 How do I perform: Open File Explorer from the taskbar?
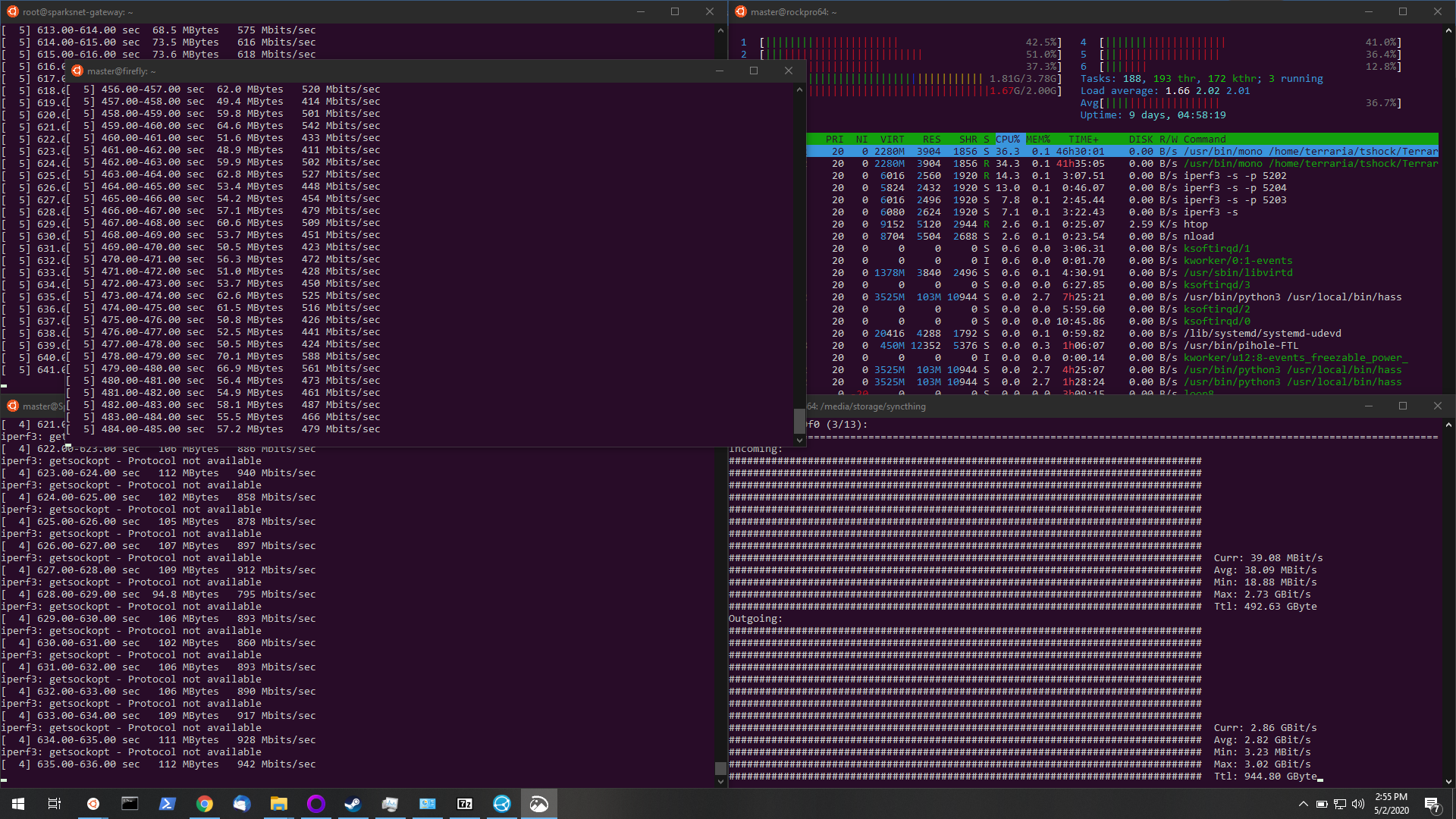(279, 804)
